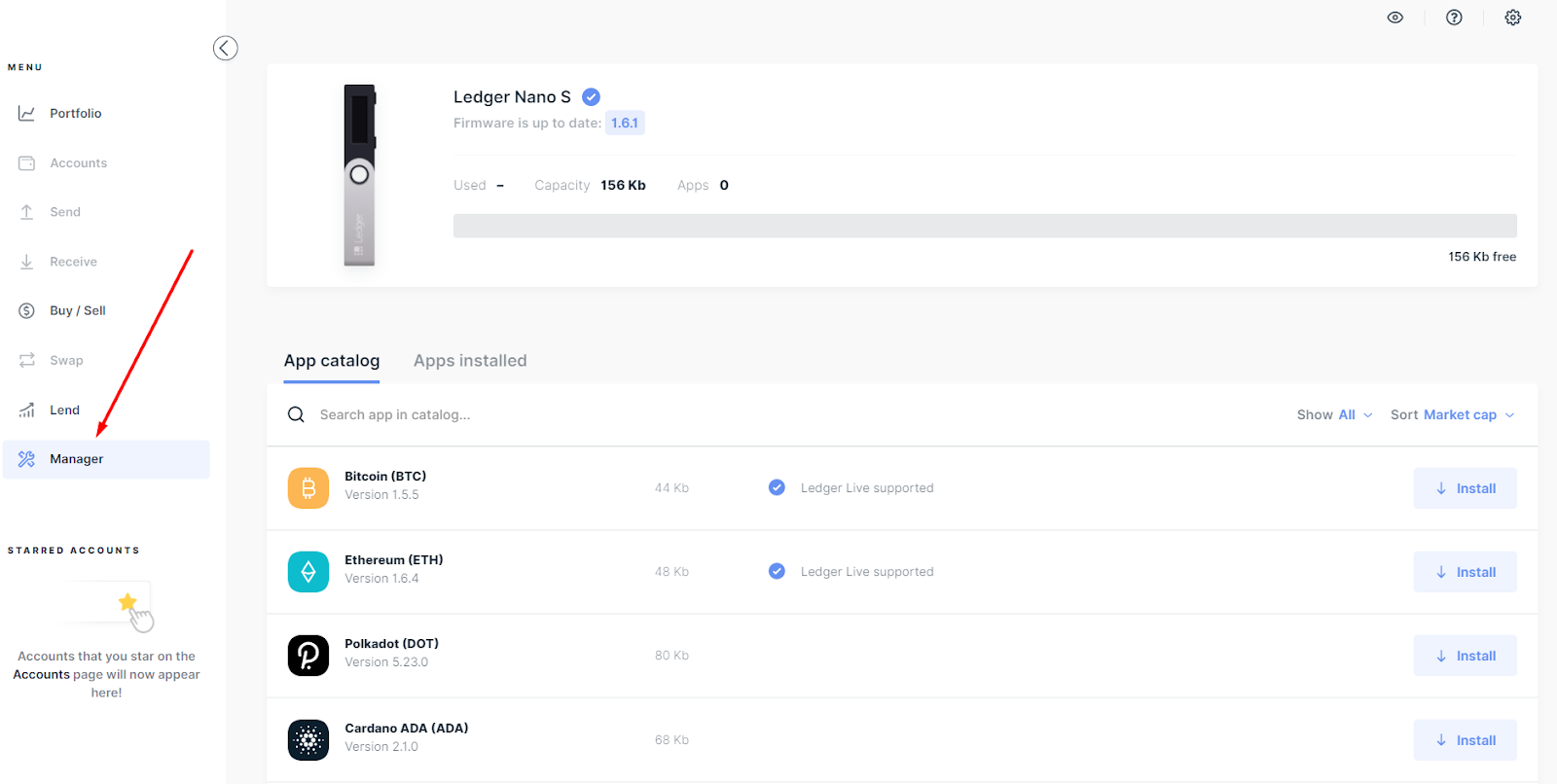The width and height of the screenshot is (1557, 784).
Task: Click the Bitcoin Ledger Live supported checkmark
Action: tap(777, 487)
